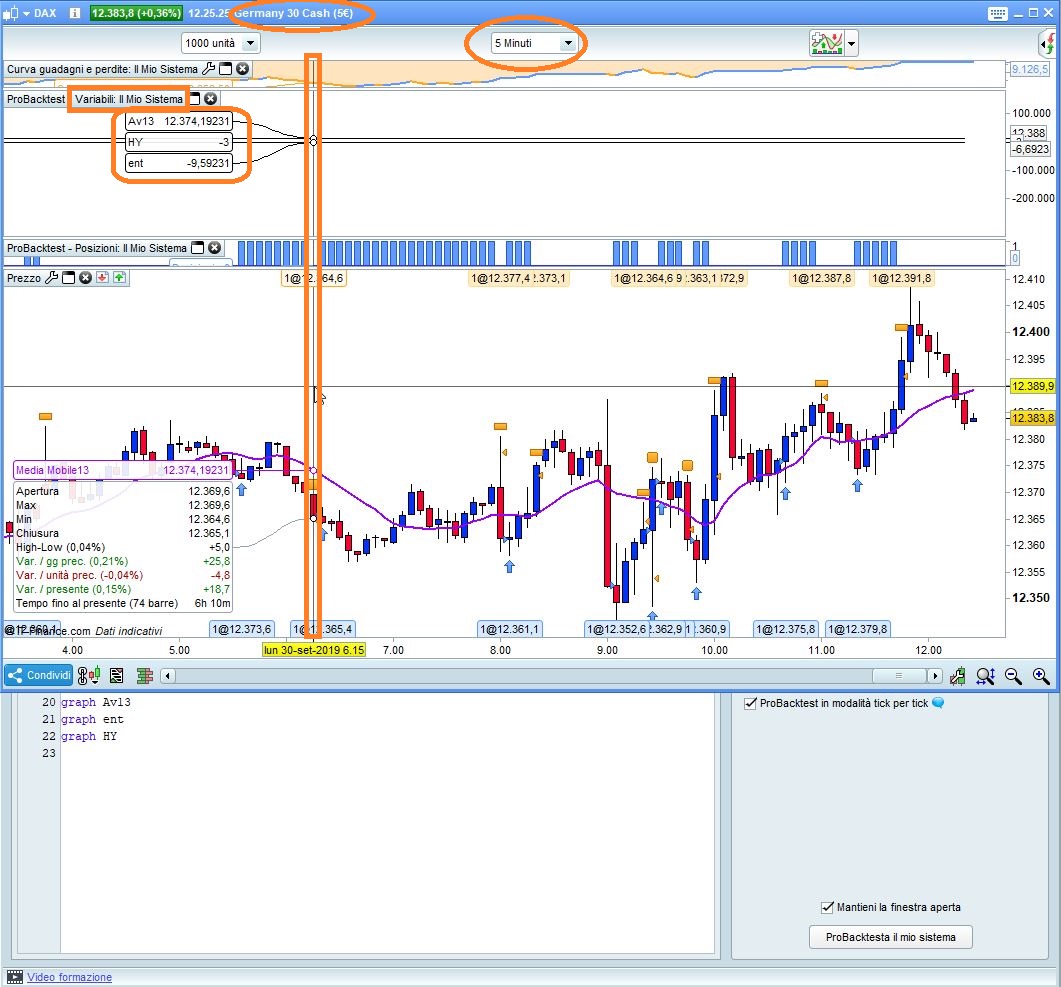This screenshot has width=1061, height=987.
Task: Maximize the Prezzo price panel
Action: tap(68, 277)
